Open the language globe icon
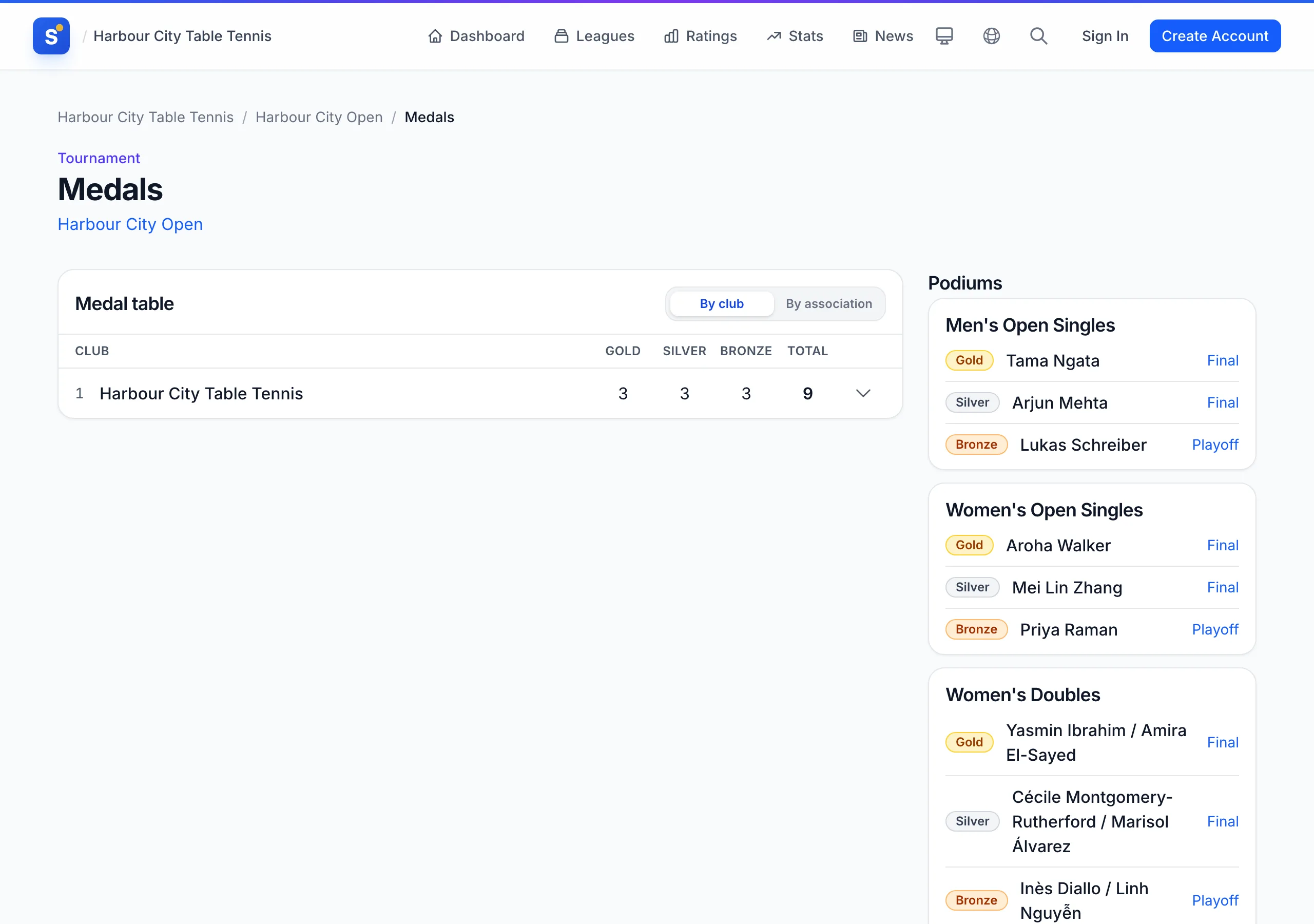Viewport: 1314px width, 924px height. point(991,36)
